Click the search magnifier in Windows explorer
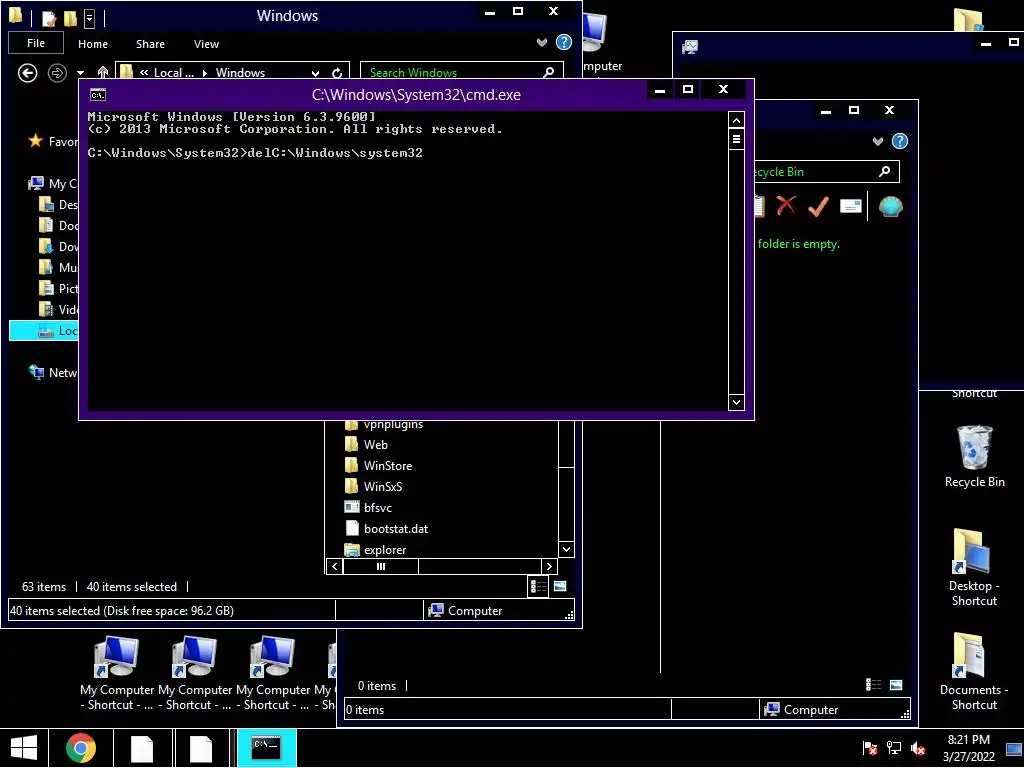The image size is (1024, 768). pyautogui.click(x=549, y=72)
